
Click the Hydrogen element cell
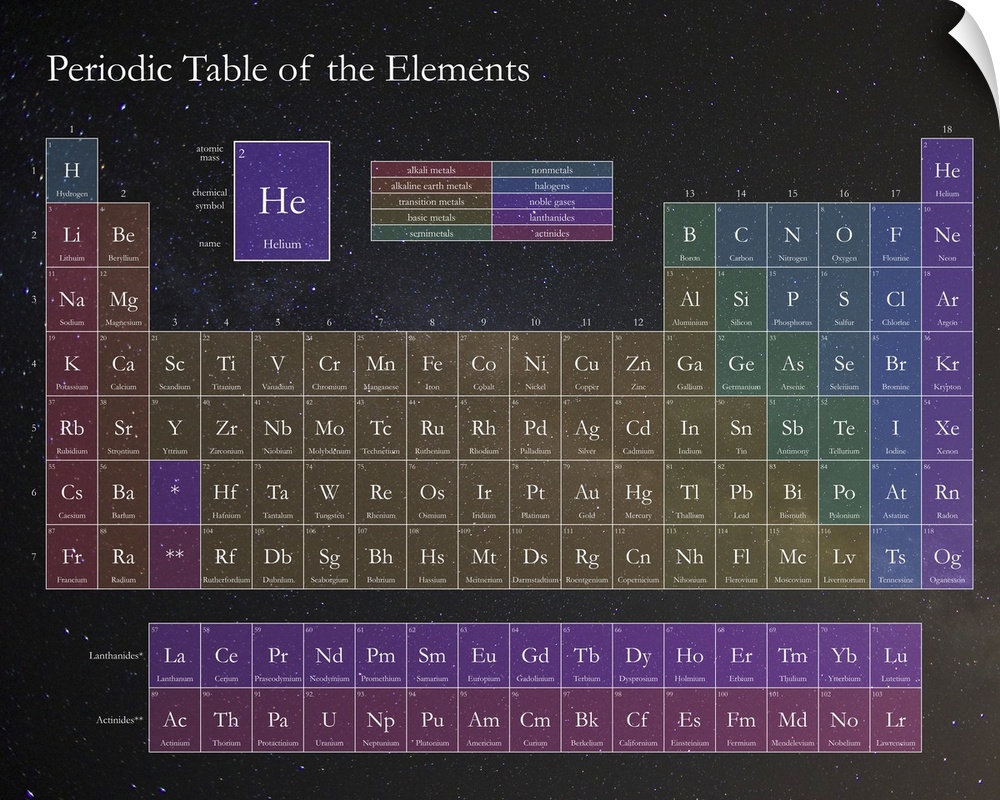72,171
